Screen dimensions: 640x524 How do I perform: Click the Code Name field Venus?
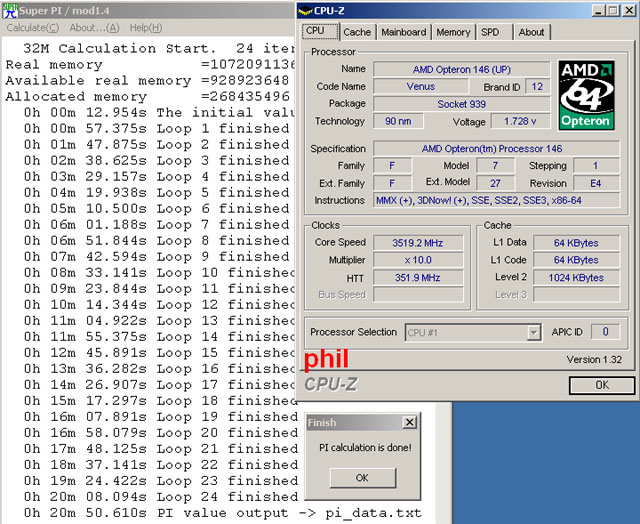pos(421,87)
